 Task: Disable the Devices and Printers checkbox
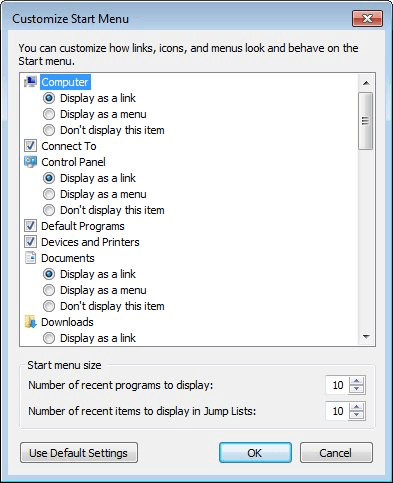coord(30,242)
